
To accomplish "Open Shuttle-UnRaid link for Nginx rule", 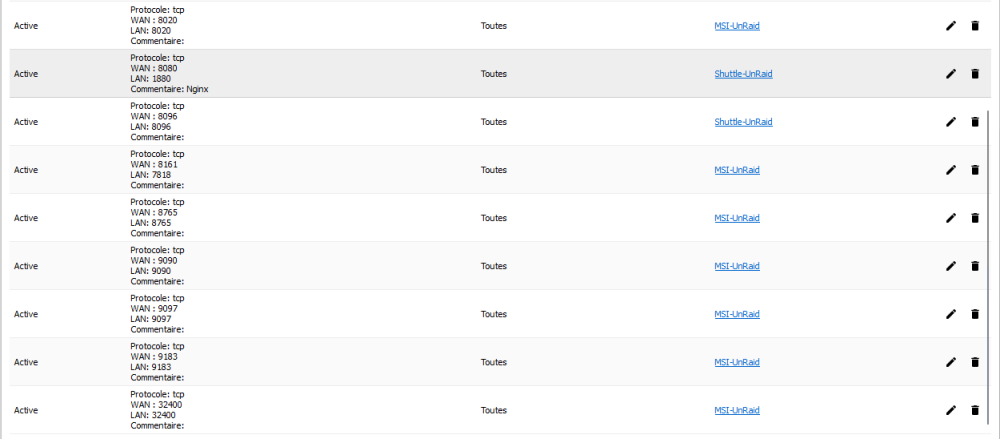I will tap(743, 74).
